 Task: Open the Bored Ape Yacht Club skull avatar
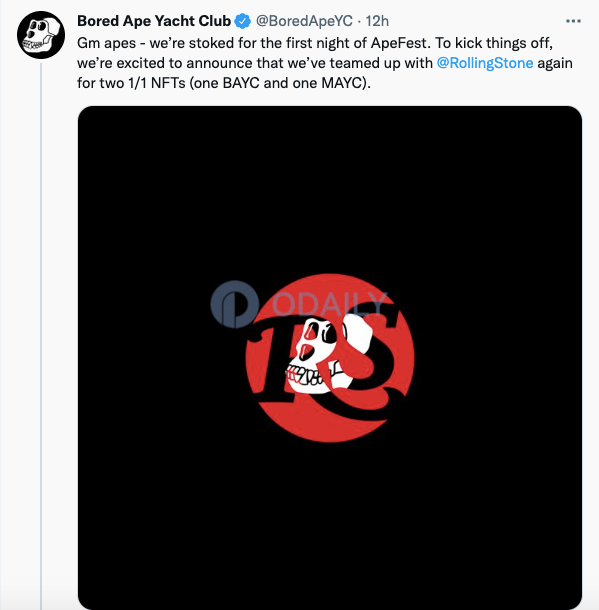[41, 35]
